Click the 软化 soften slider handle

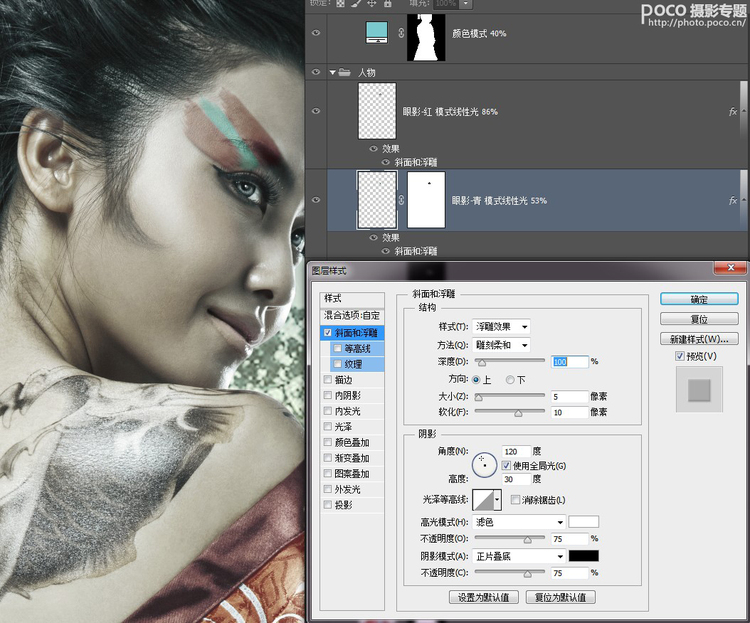tap(518, 413)
